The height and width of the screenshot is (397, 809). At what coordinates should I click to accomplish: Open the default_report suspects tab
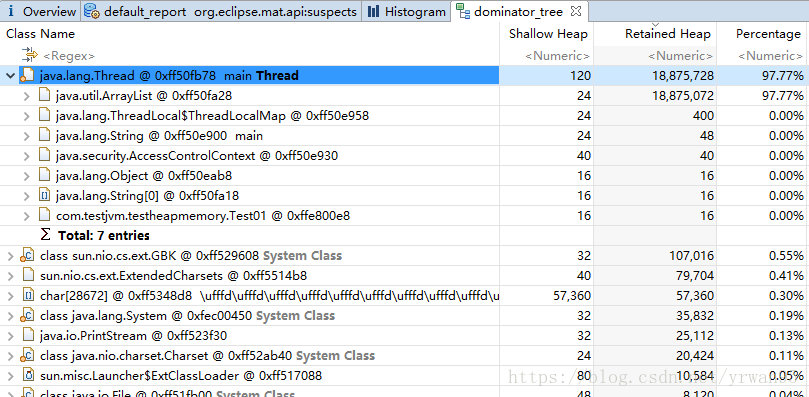click(x=221, y=11)
